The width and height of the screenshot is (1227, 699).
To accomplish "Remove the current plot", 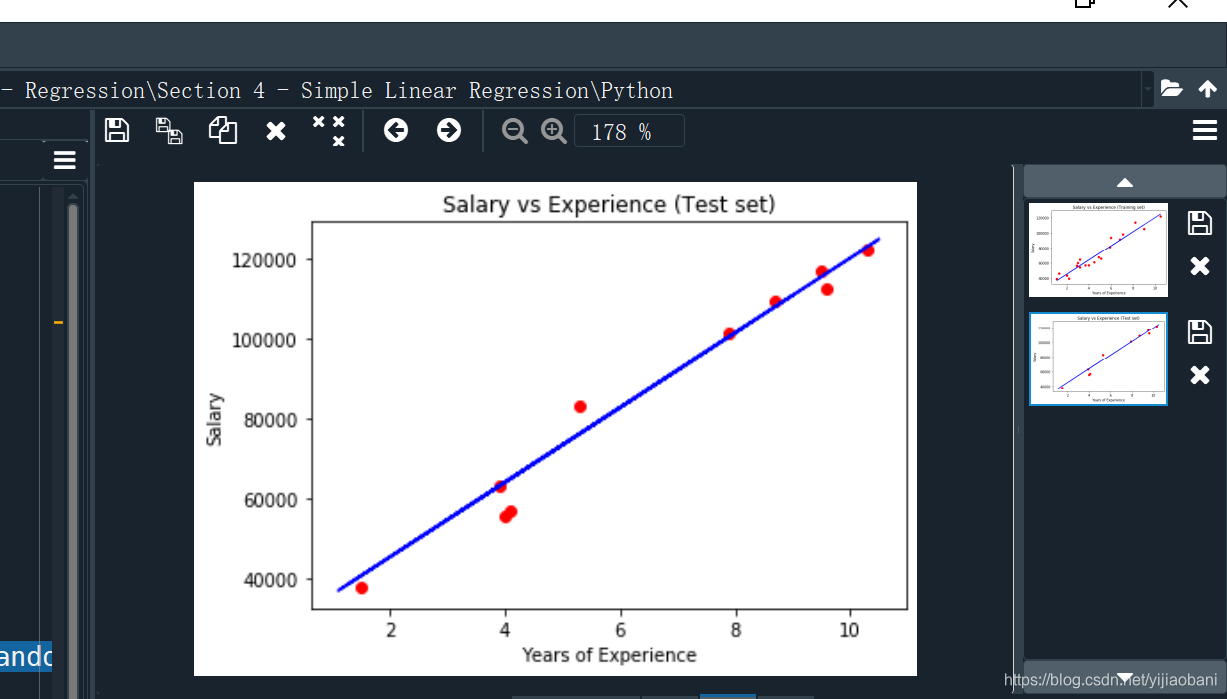I will pyautogui.click(x=276, y=131).
